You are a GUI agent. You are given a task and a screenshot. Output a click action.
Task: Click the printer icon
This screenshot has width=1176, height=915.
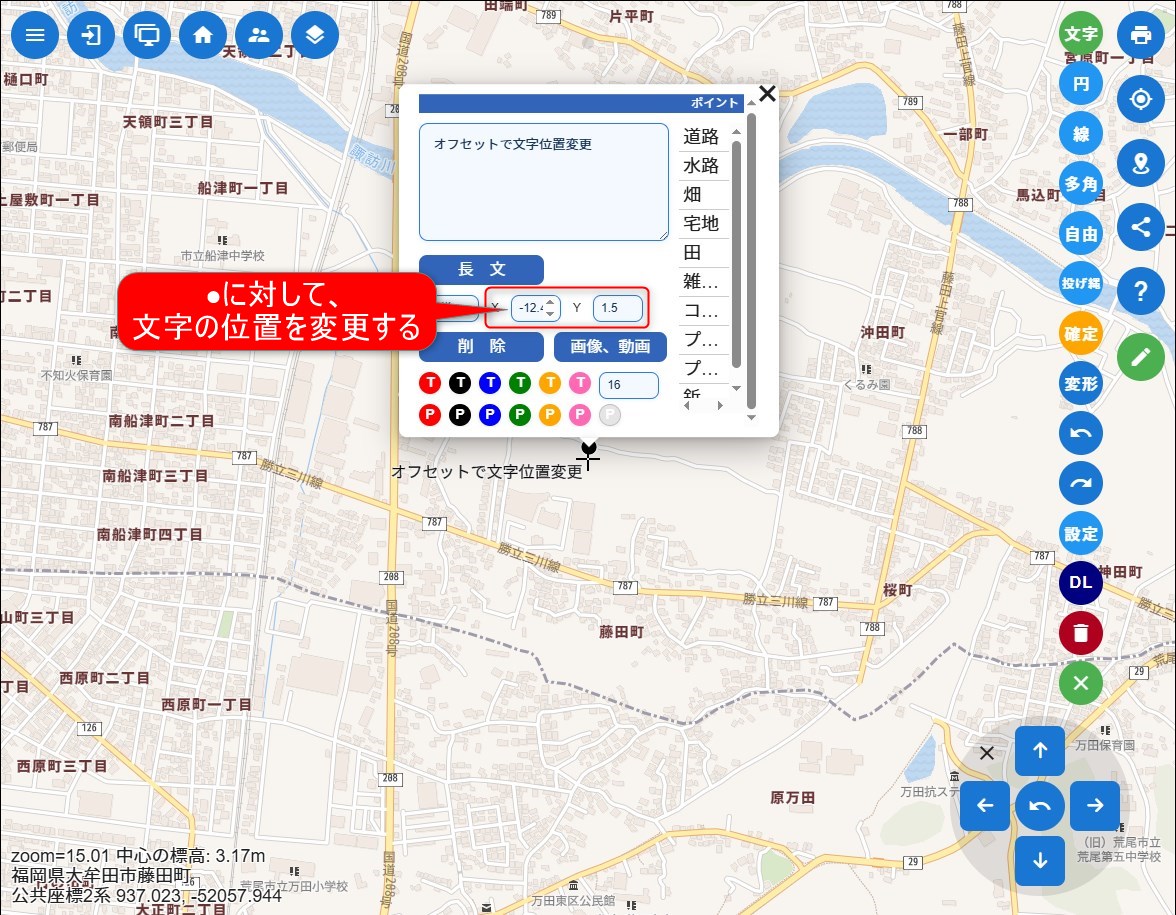(1141, 35)
